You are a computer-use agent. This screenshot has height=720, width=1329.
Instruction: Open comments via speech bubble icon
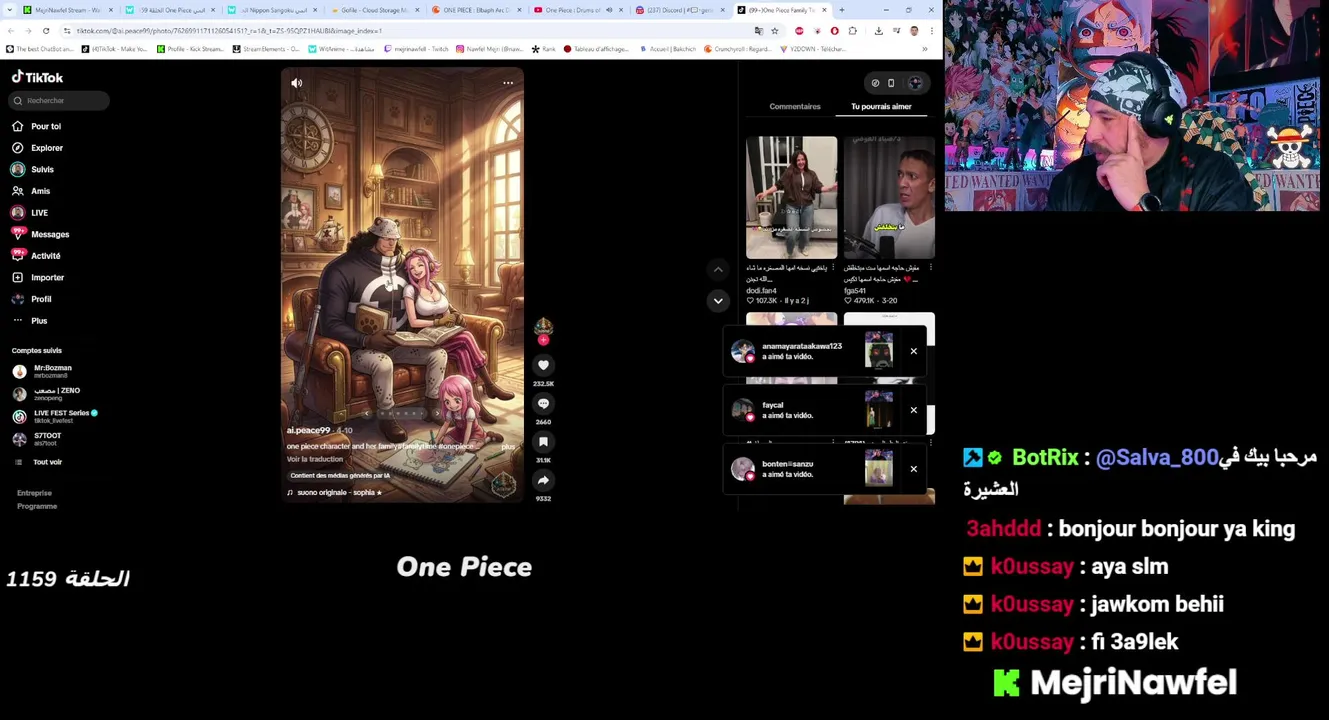[x=543, y=403]
